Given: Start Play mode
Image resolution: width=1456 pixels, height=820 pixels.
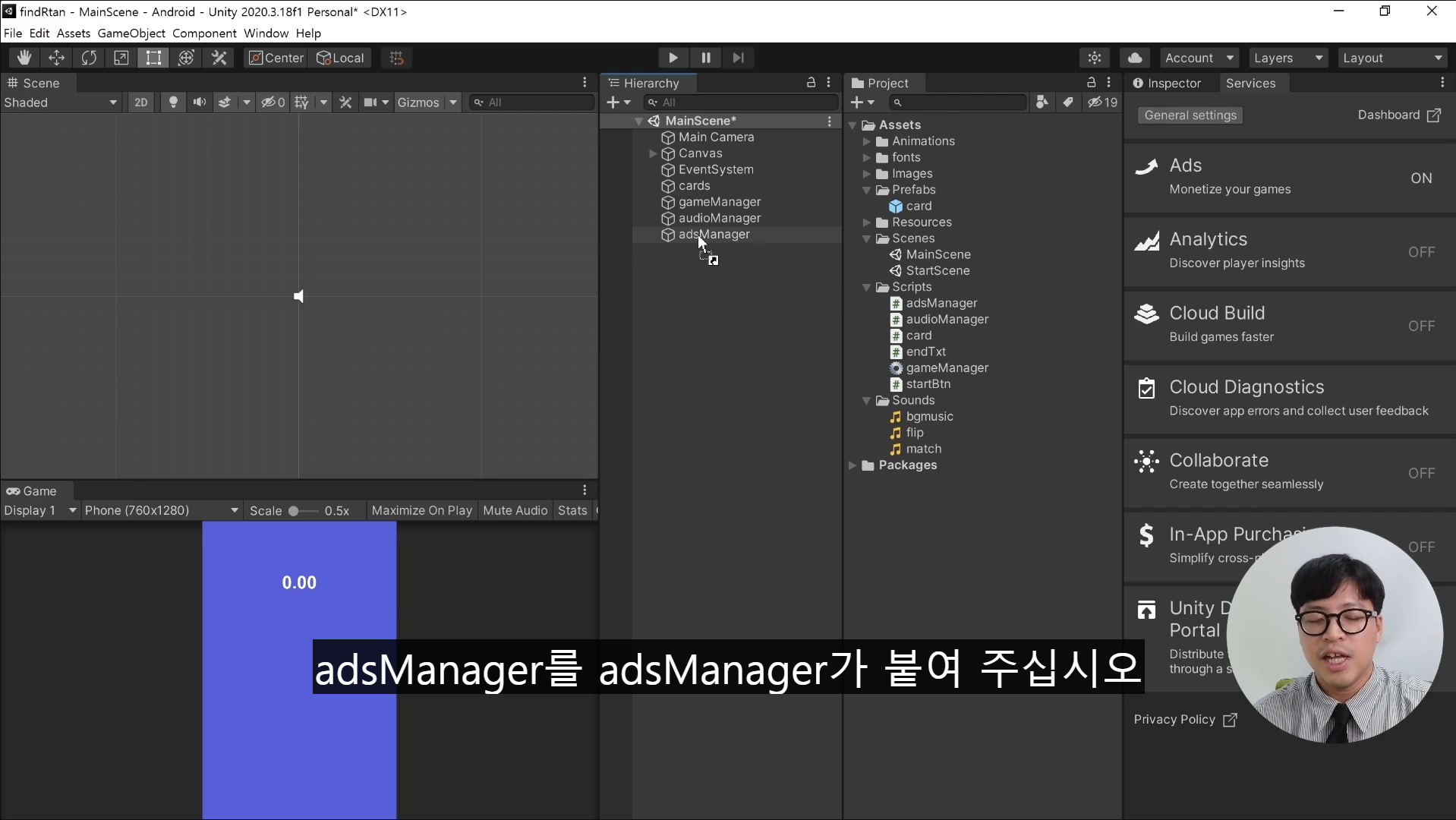Looking at the screenshot, I should (x=673, y=58).
